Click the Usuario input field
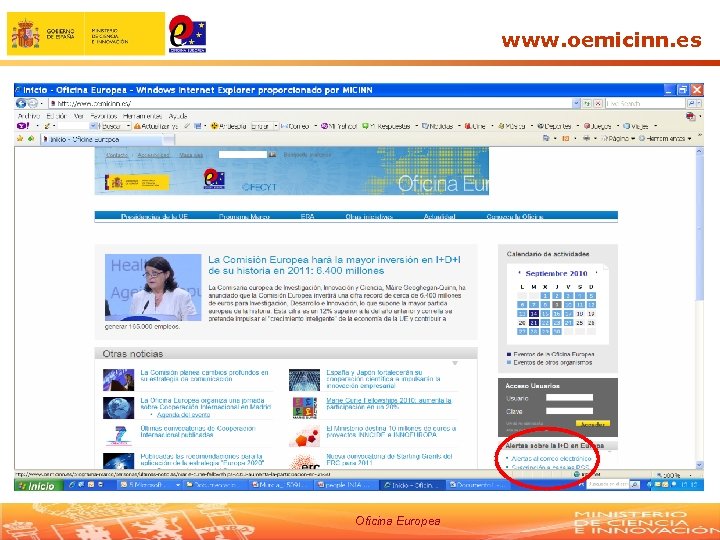The height and width of the screenshot is (540, 720). pos(569,398)
